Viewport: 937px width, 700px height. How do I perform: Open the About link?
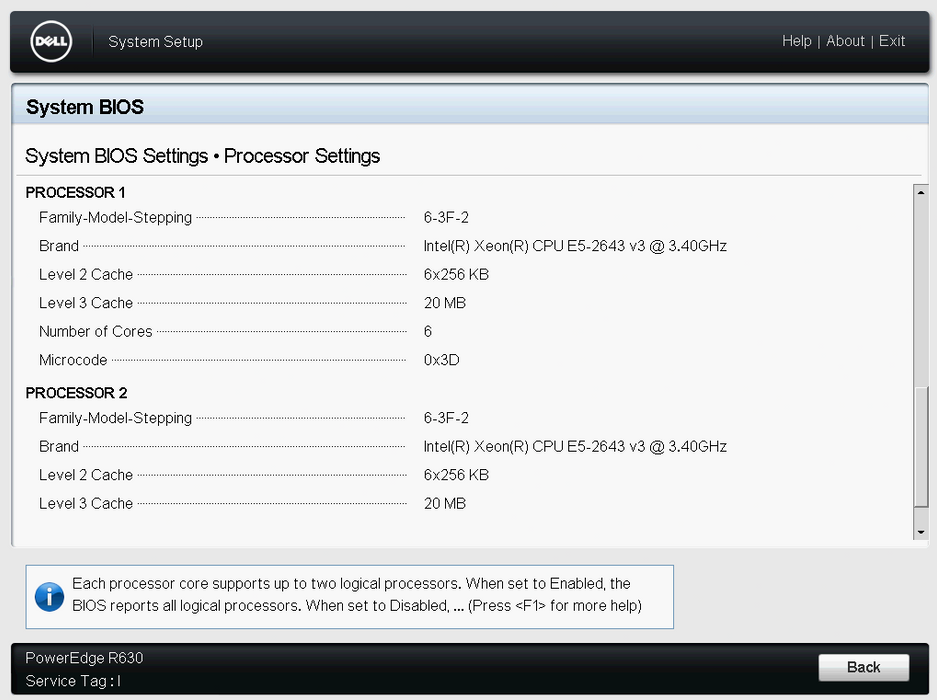(845, 41)
